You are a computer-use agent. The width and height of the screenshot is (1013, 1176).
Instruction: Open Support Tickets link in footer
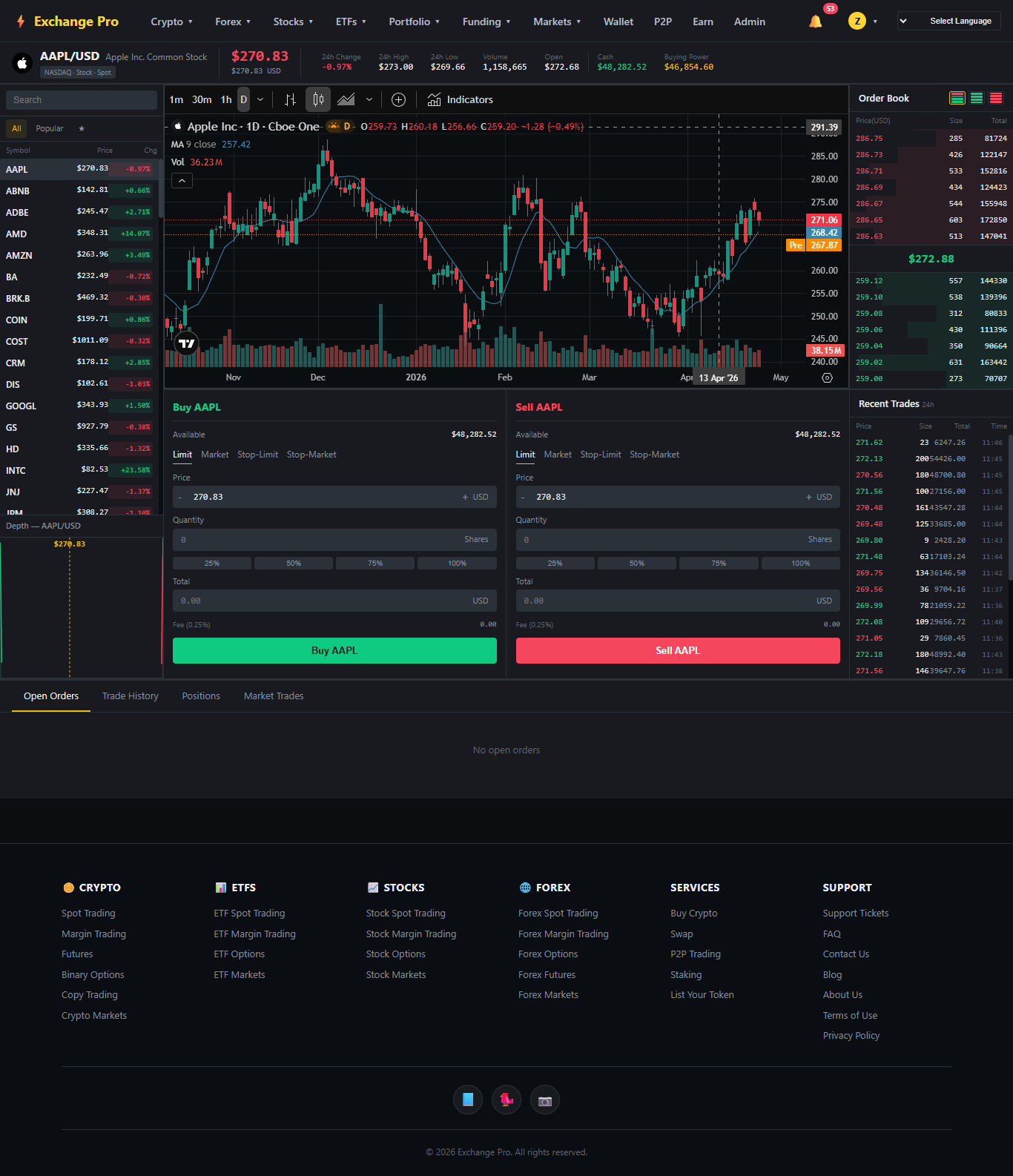coord(856,913)
